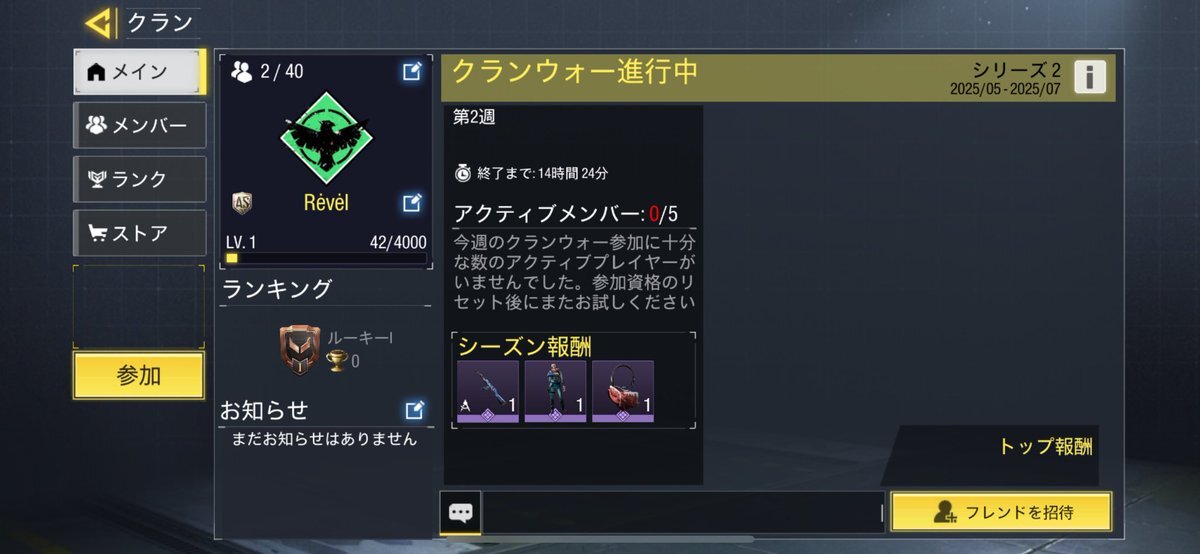
Task: View the backpack season reward
Action: point(623,391)
